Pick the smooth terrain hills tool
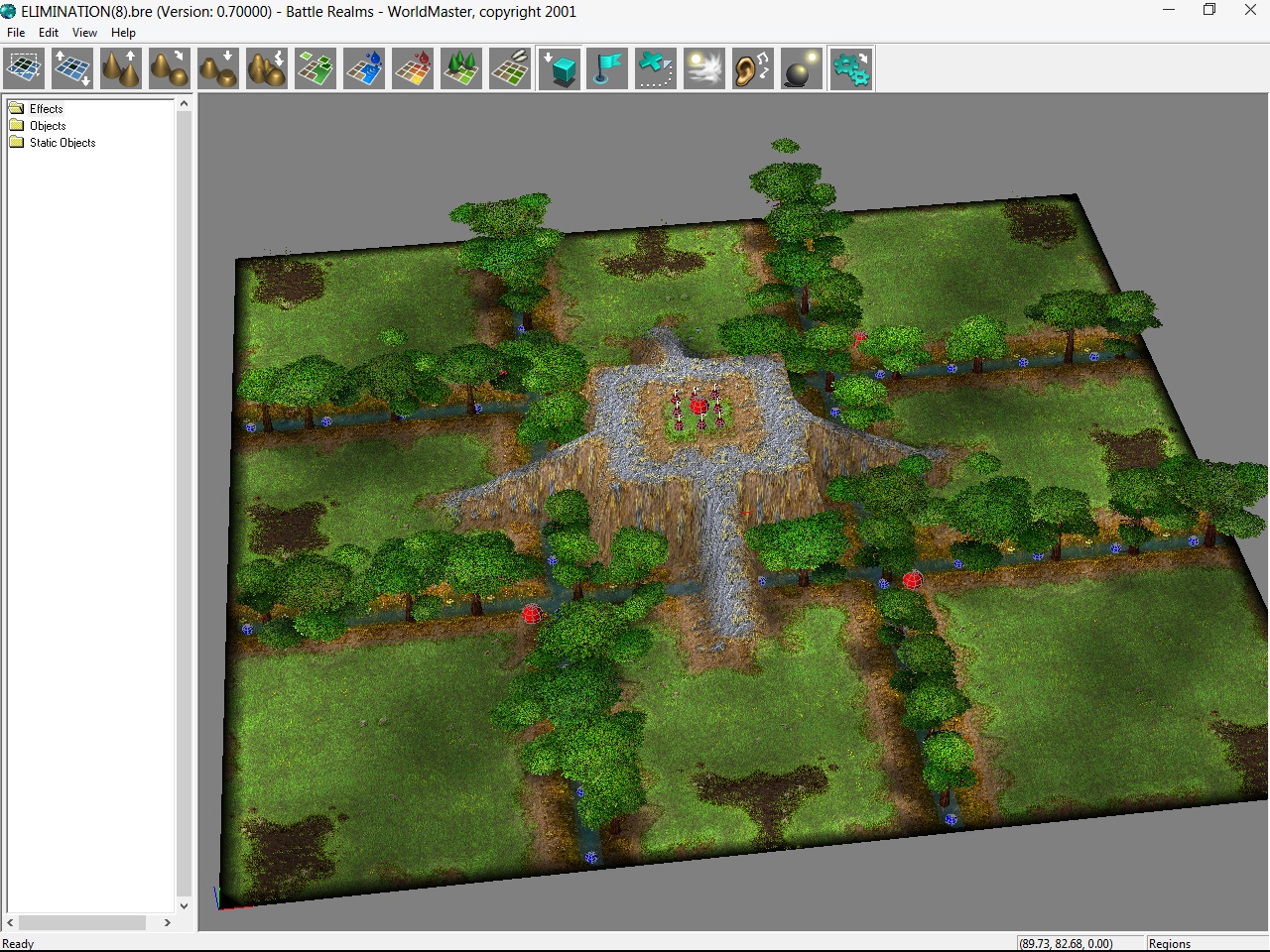This screenshot has width=1270, height=952. point(170,69)
